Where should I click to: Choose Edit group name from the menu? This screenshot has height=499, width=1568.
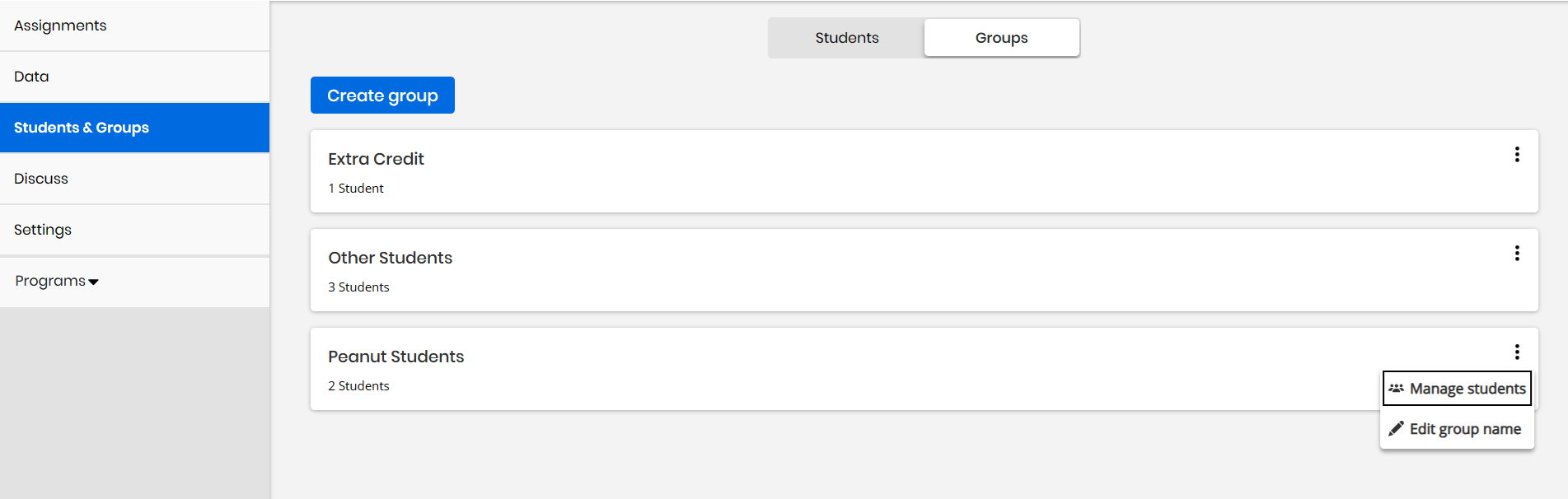coord(1457,429)
